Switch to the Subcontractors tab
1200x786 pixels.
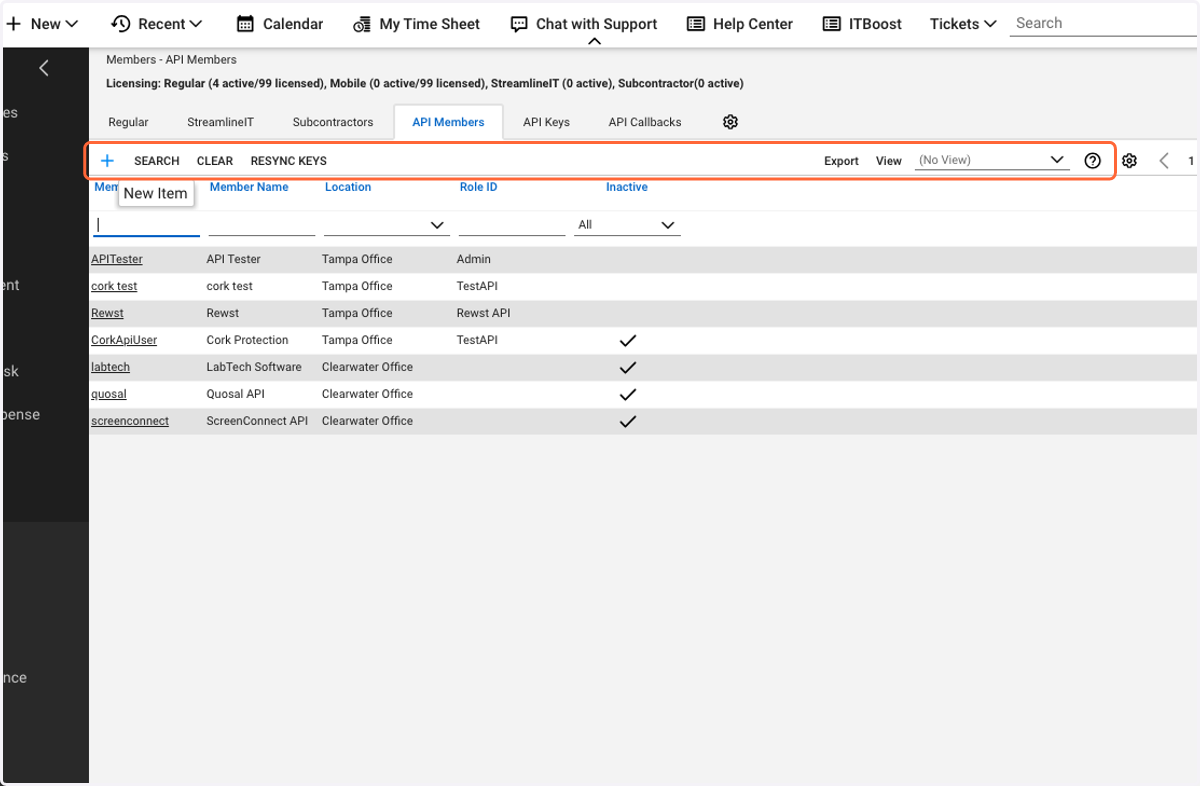pos(333,122)
